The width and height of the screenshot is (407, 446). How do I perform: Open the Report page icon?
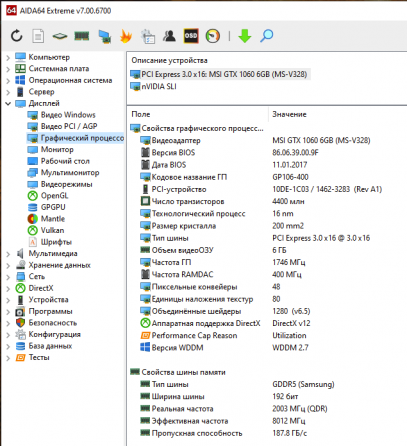38,36
